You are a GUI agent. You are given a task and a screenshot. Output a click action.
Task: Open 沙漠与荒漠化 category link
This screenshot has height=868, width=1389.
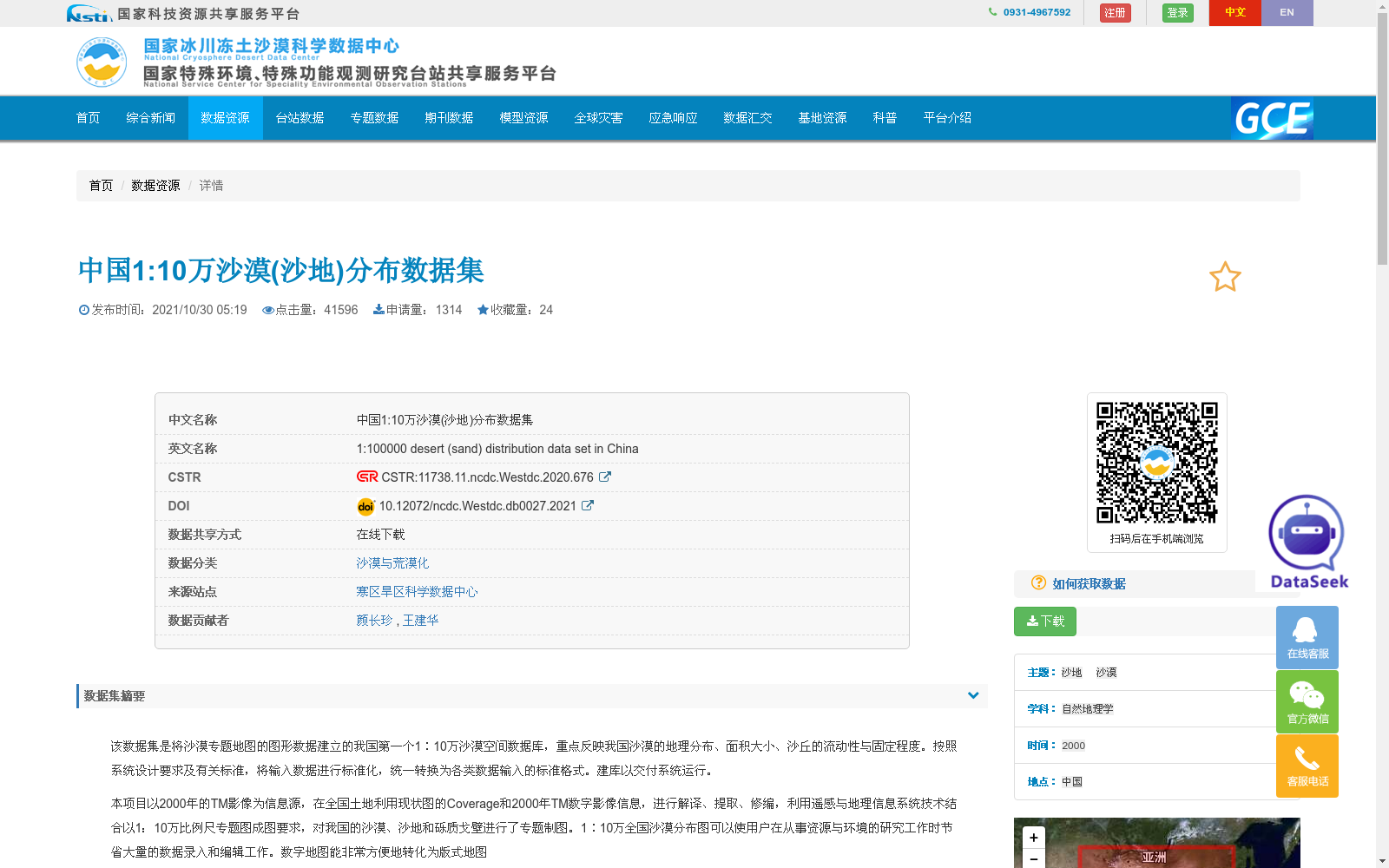tap(392, 563)
